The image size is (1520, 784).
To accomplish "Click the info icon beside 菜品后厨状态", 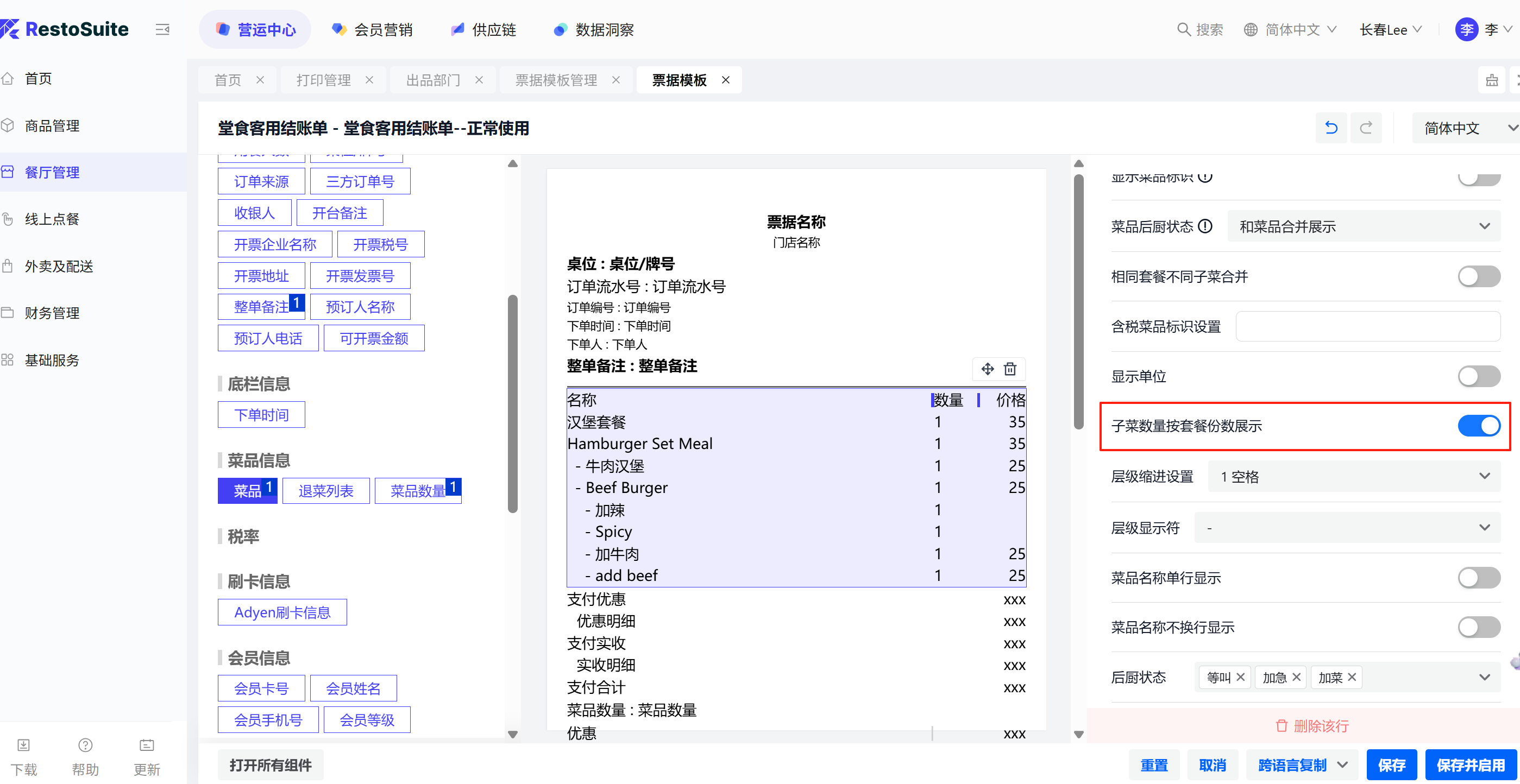I will pos(1205,226).
